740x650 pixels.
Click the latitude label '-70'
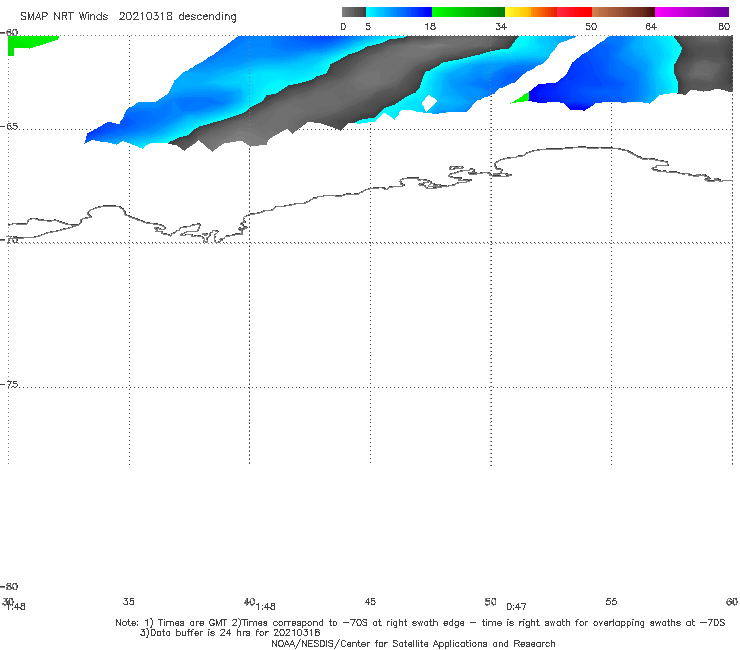point(9,240)
